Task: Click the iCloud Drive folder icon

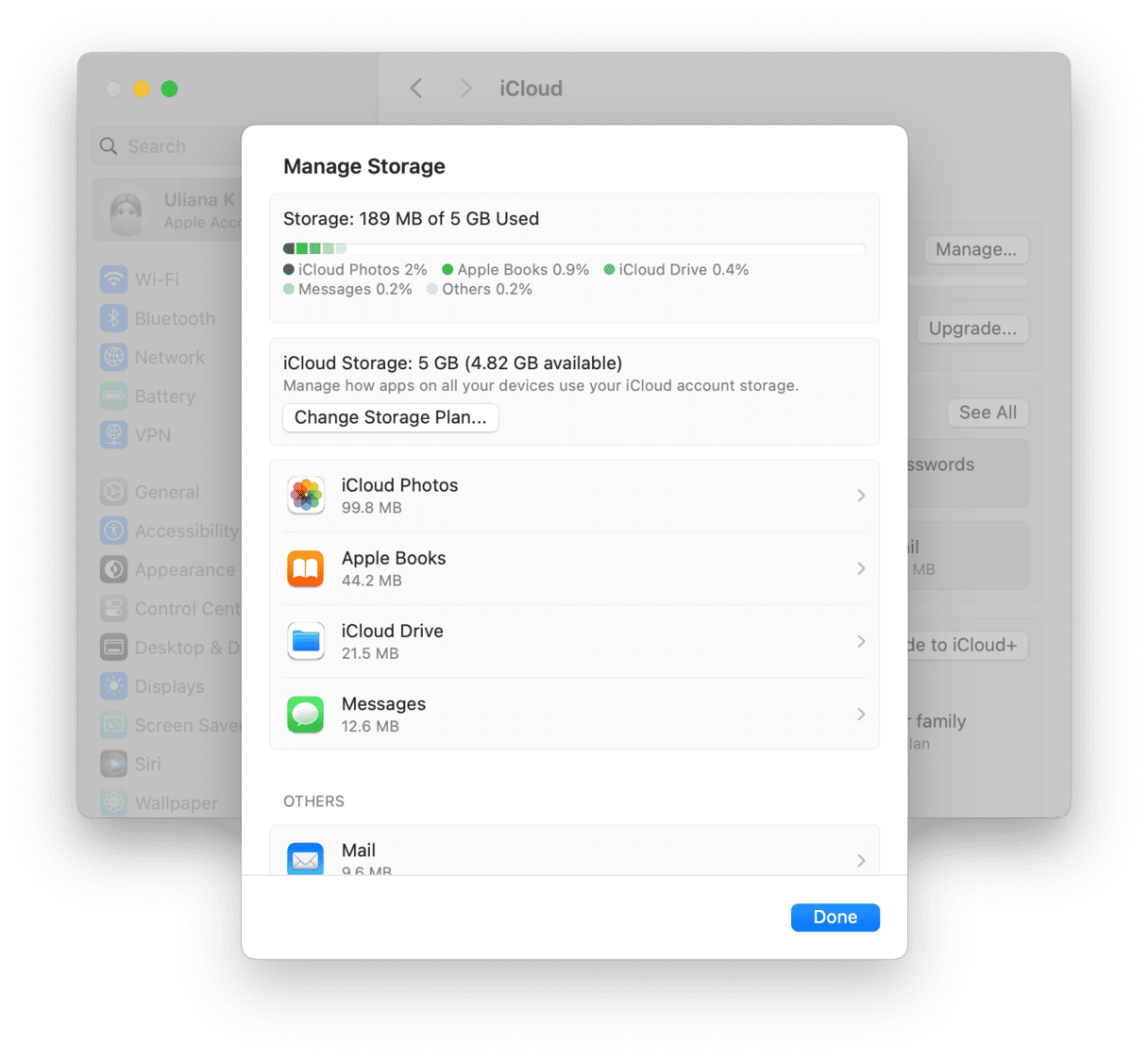Action: (x=306, y=641)
